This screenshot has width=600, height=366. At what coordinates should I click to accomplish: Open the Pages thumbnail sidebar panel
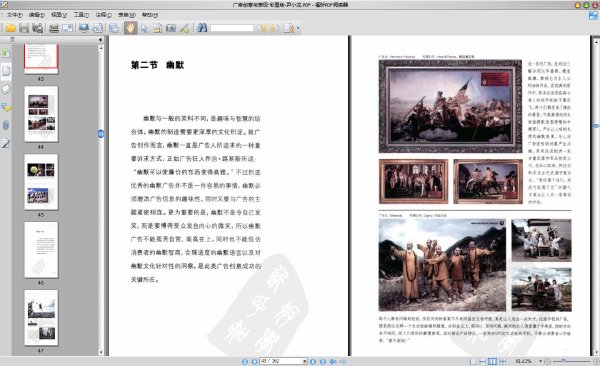(x=6, y=70)
